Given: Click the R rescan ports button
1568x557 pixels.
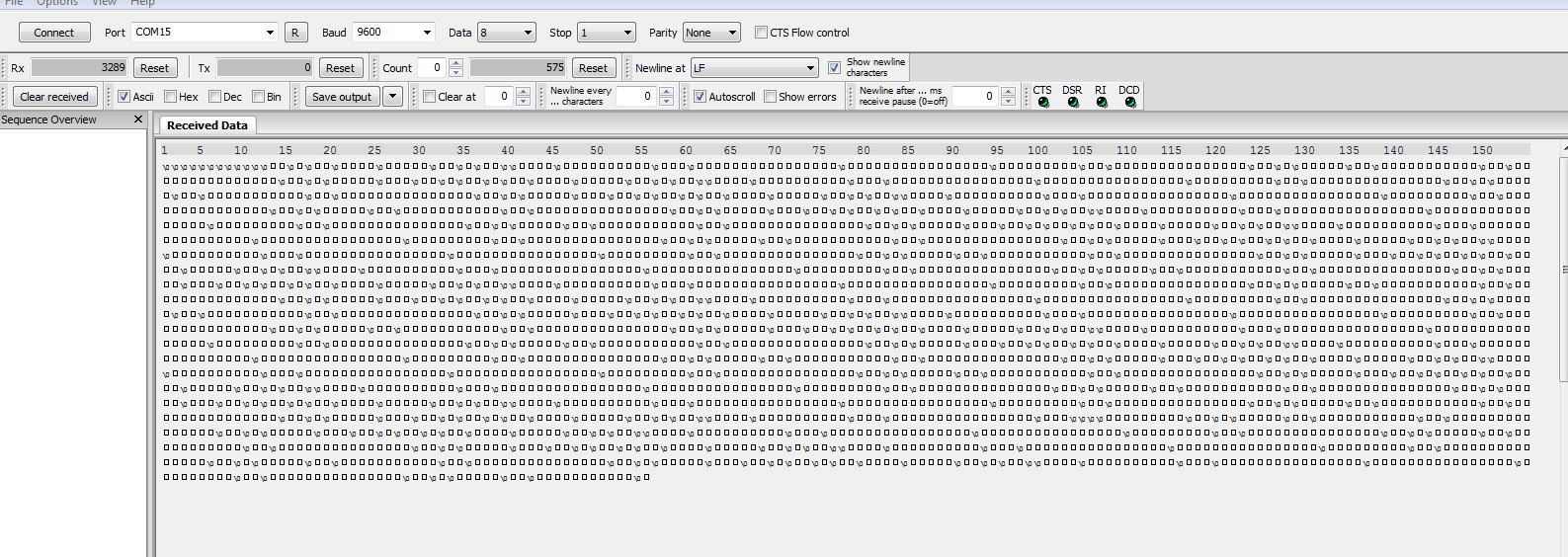Looking at the screenshot, I should (x=295, y=33).
